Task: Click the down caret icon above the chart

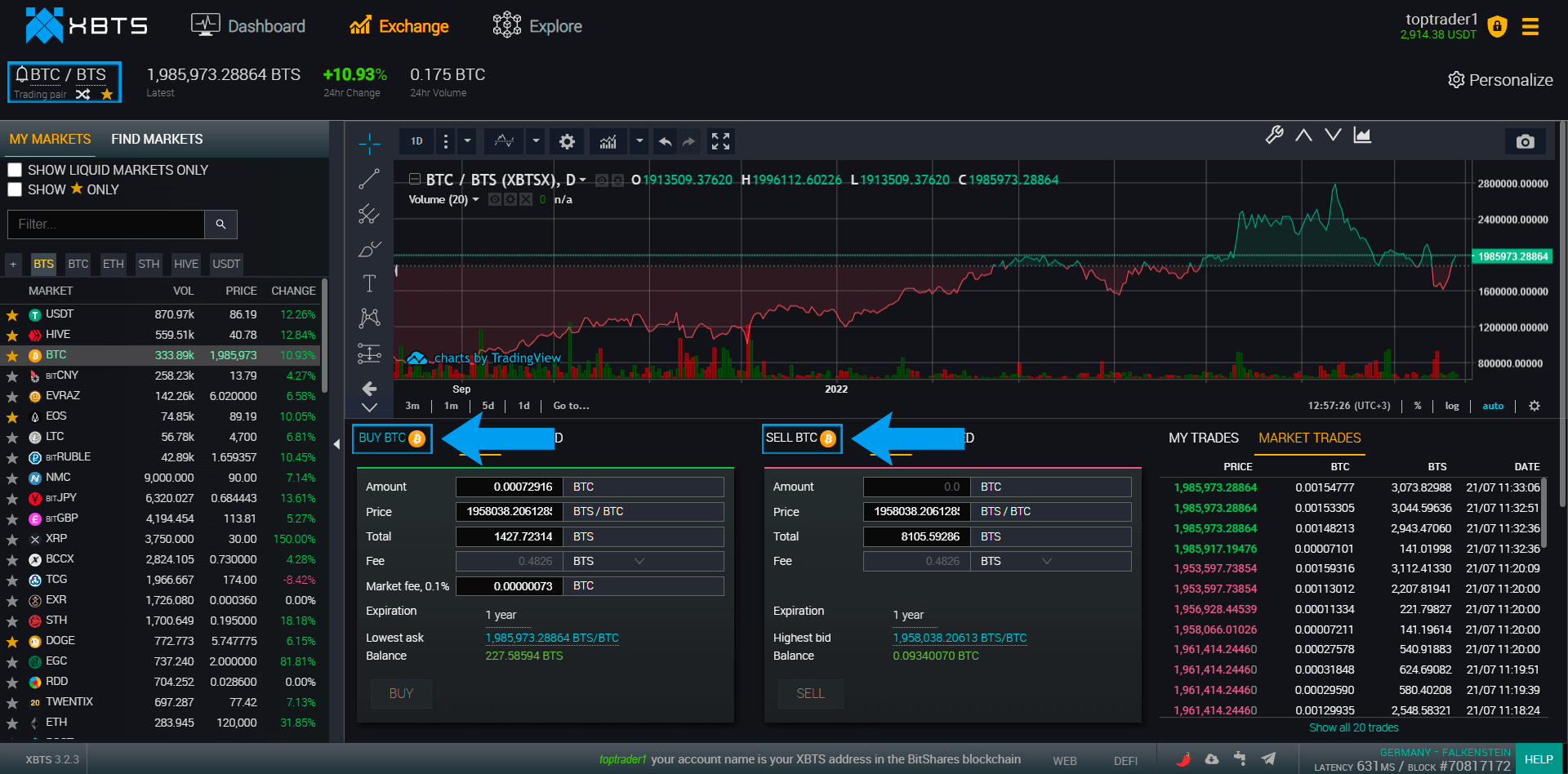Action: pyautogui.click(x=1333, y=135)
